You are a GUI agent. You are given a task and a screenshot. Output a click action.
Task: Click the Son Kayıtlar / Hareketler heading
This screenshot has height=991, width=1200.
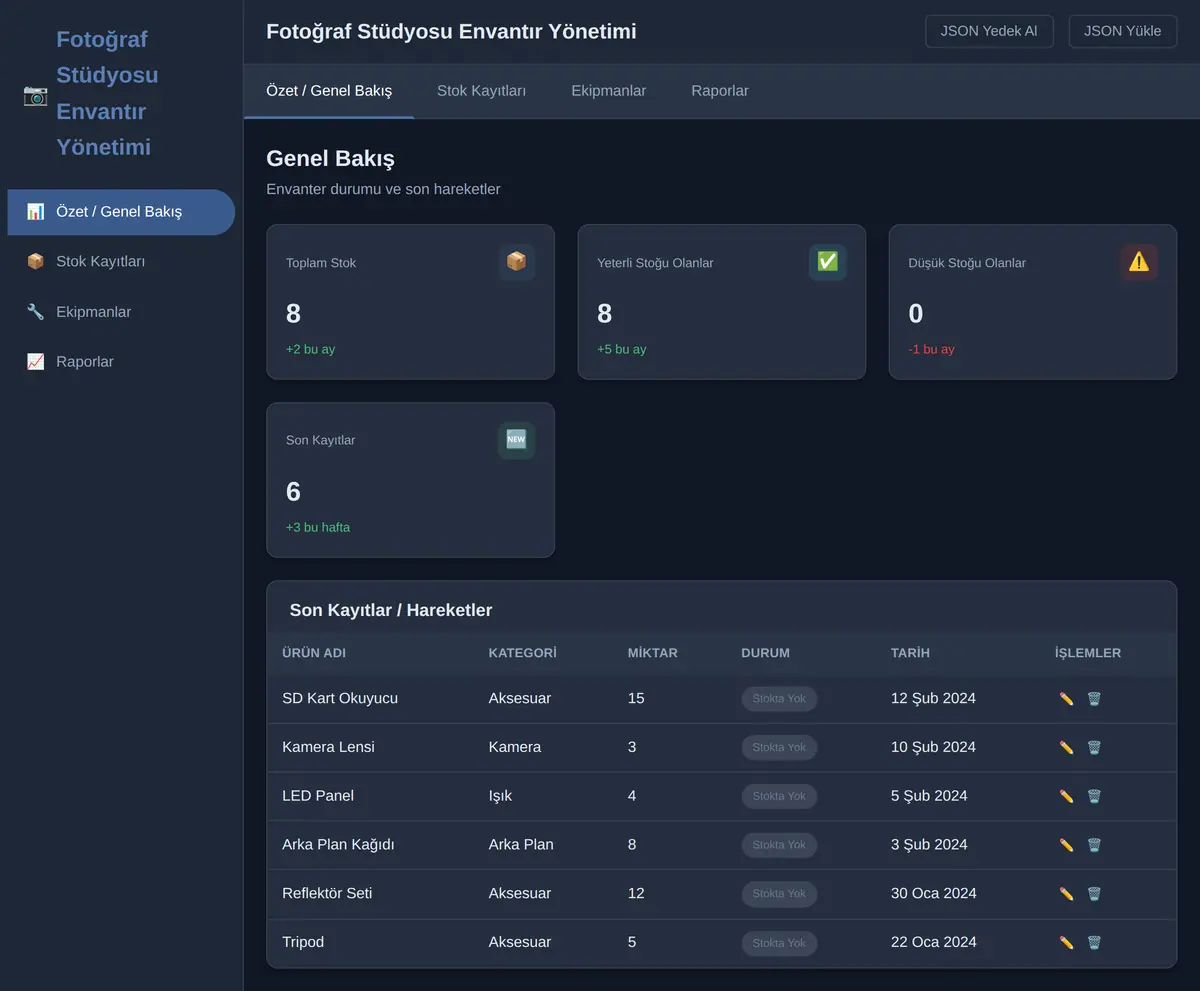pyautogui.click(x=391, y=610)
